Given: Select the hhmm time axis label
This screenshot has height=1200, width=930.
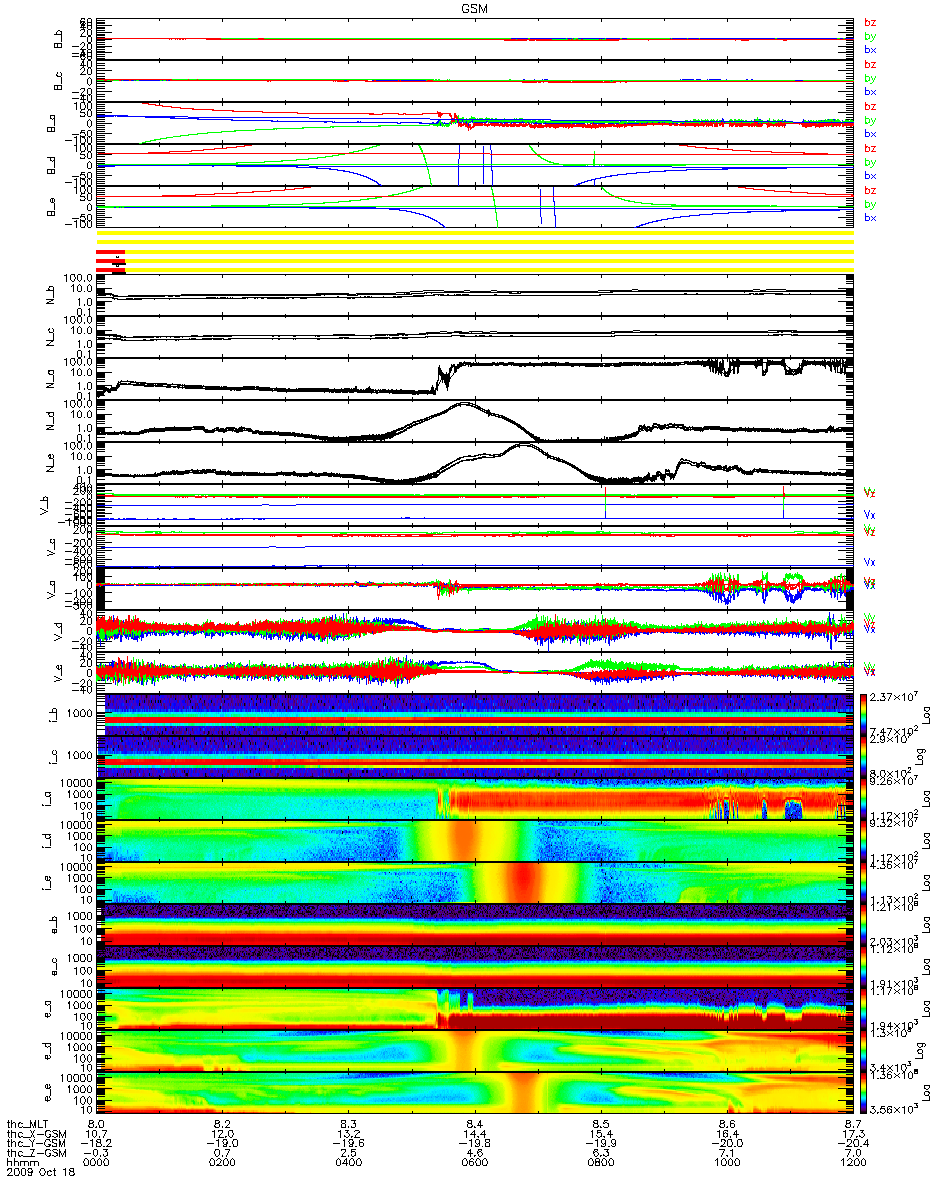Looking at the screenshot, I should click(21, 1165).
